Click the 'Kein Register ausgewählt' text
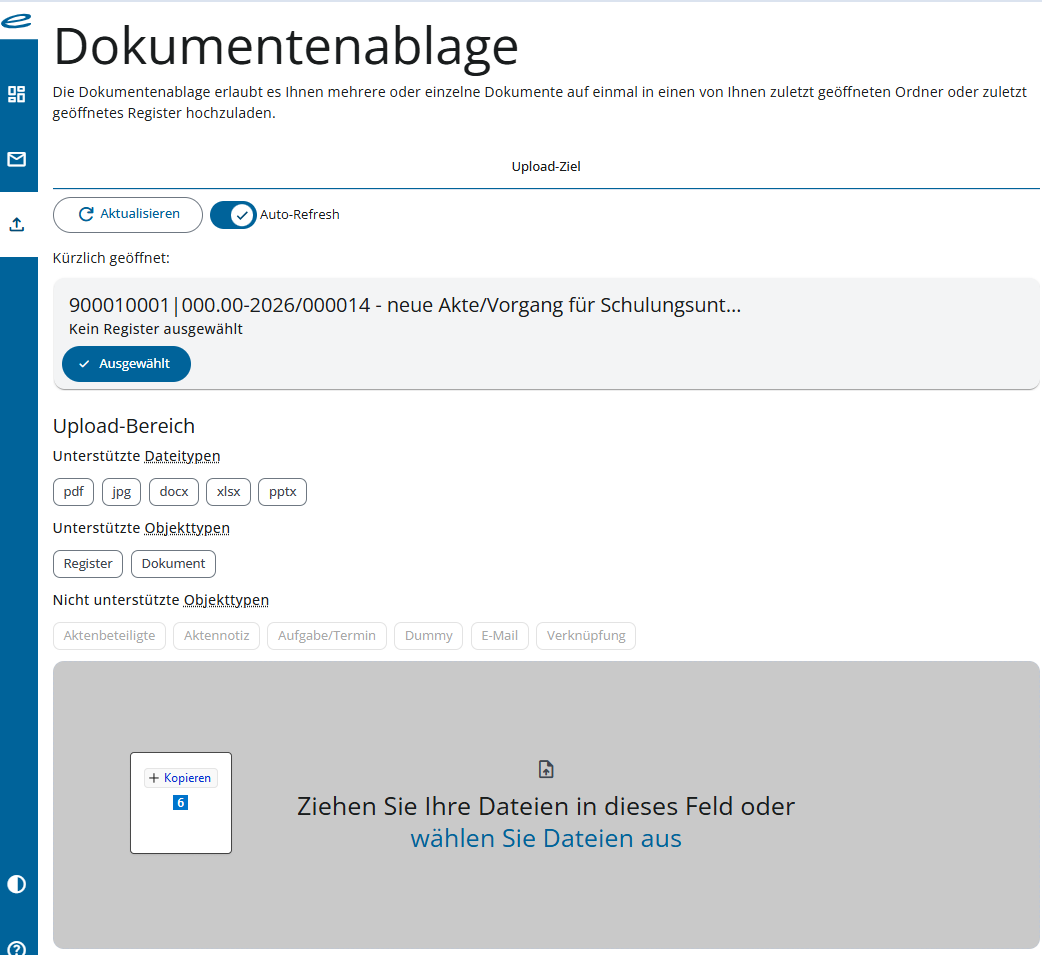 click(x=156, y=329)
